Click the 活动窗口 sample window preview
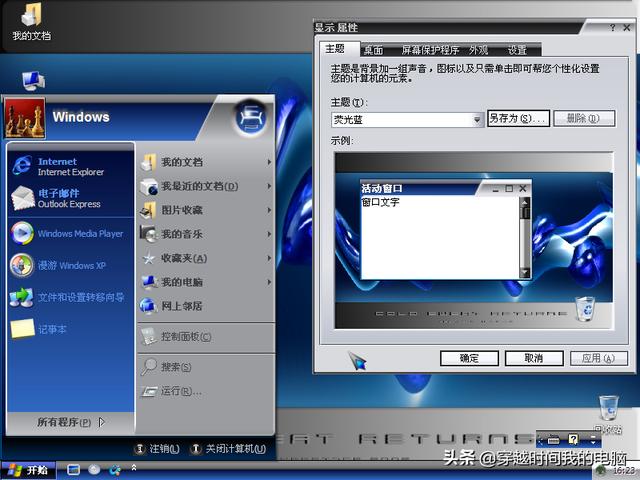 click(446, 230)
